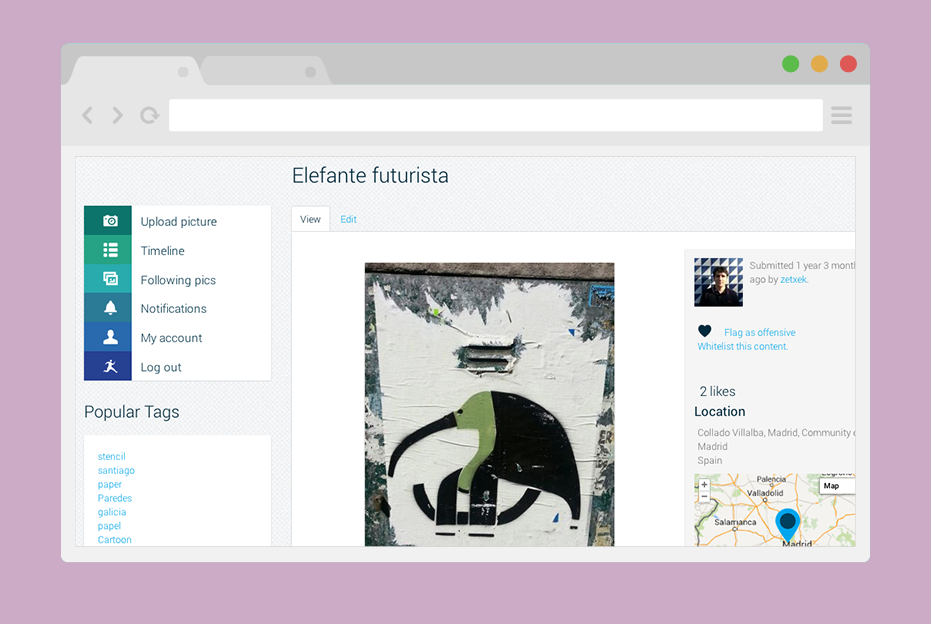Switch to the Edit tab

[x=348, y=219]
